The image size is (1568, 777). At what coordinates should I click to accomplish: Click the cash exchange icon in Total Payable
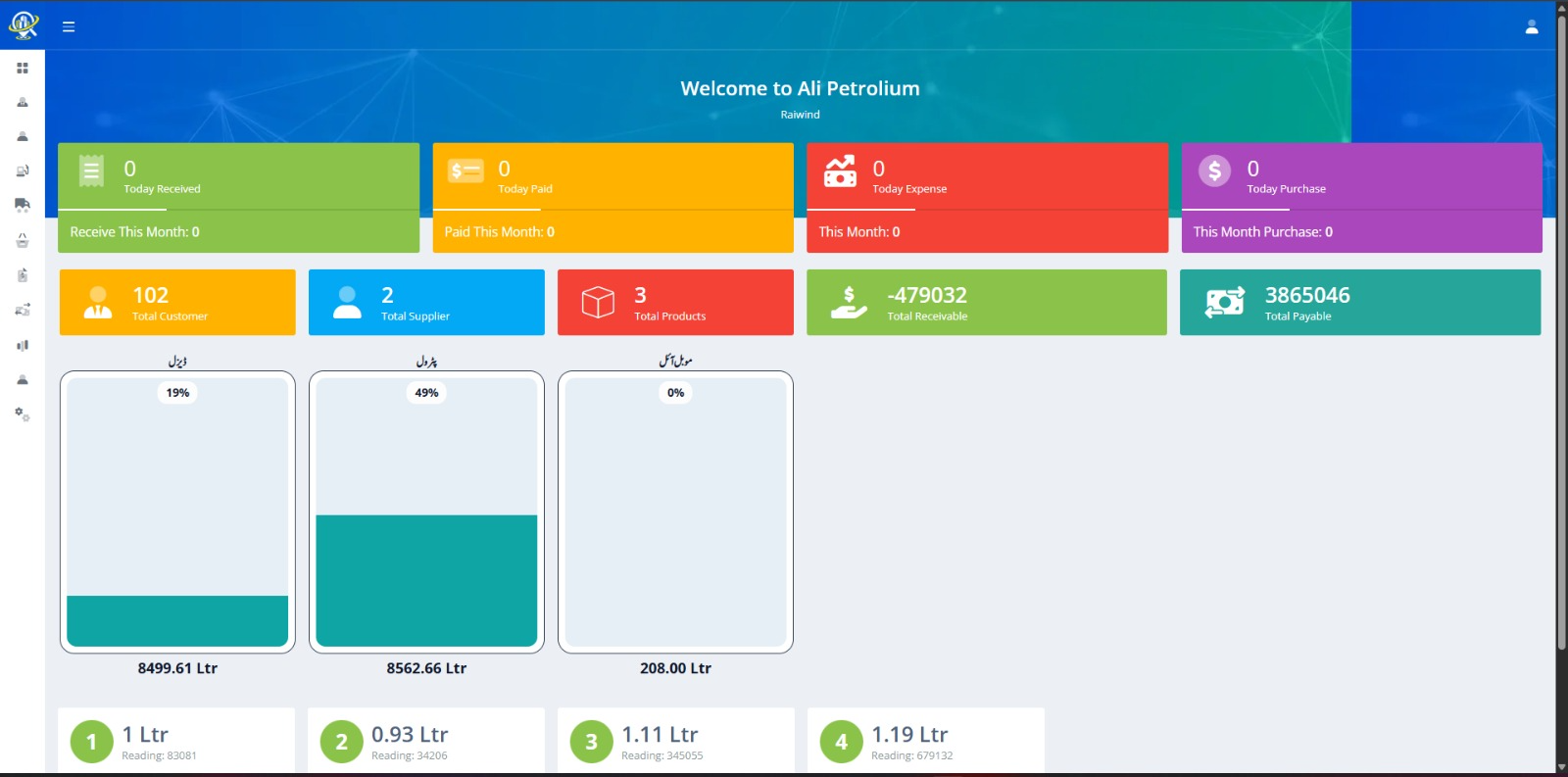1224,302
